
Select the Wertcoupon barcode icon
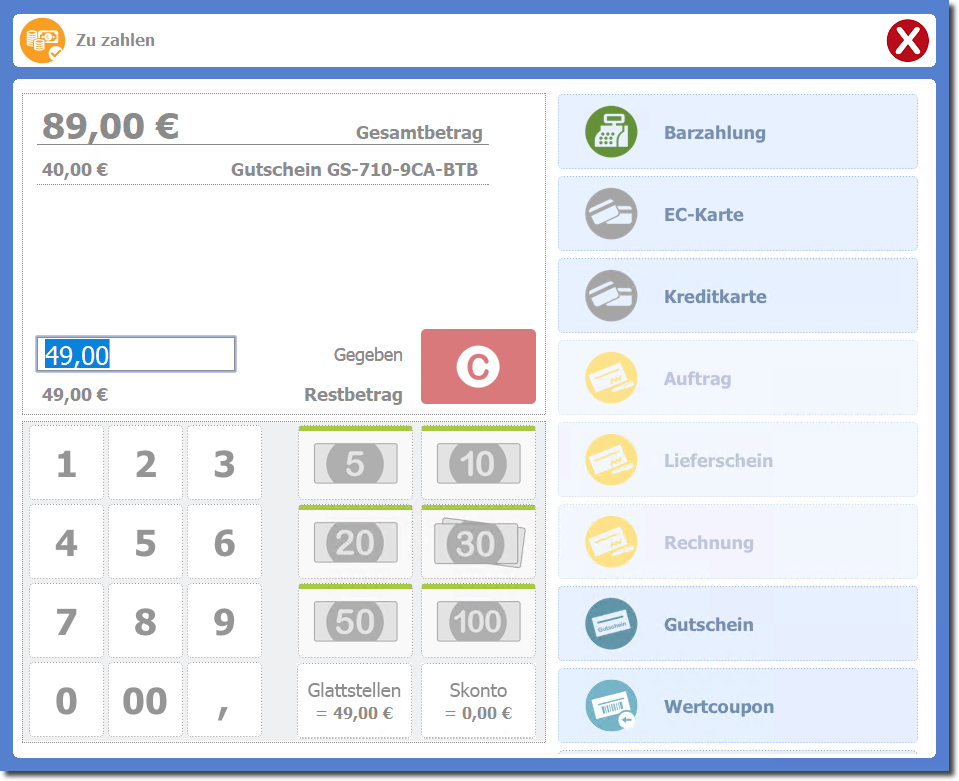(x=611, y=706)
